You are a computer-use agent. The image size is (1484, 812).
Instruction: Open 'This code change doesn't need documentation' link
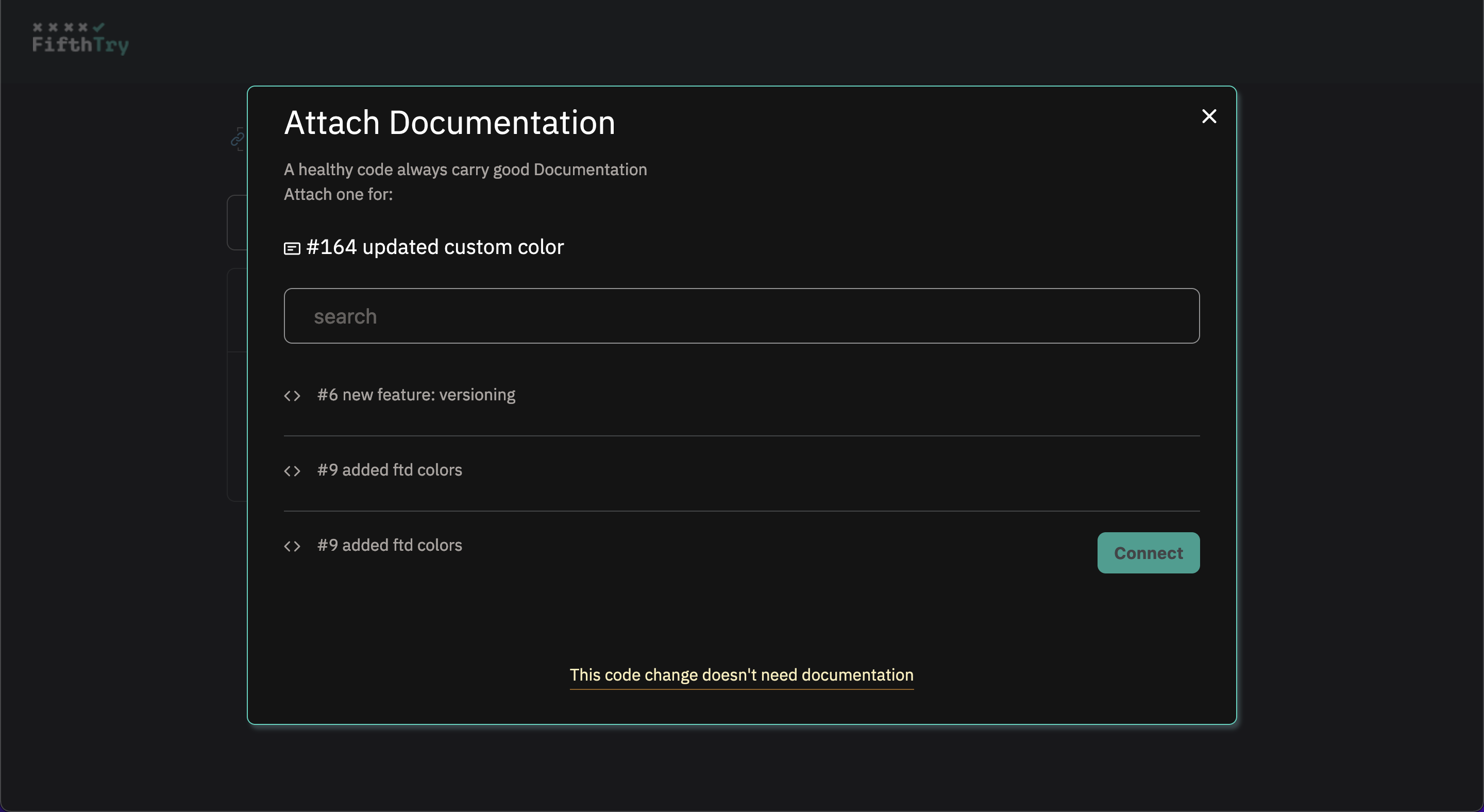(741, 675)
